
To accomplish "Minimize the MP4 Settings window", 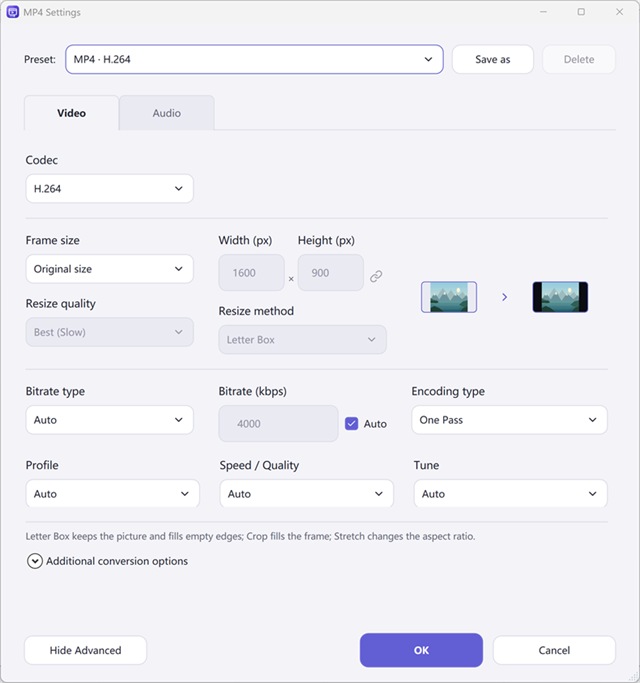I will (x=543, y=12).
